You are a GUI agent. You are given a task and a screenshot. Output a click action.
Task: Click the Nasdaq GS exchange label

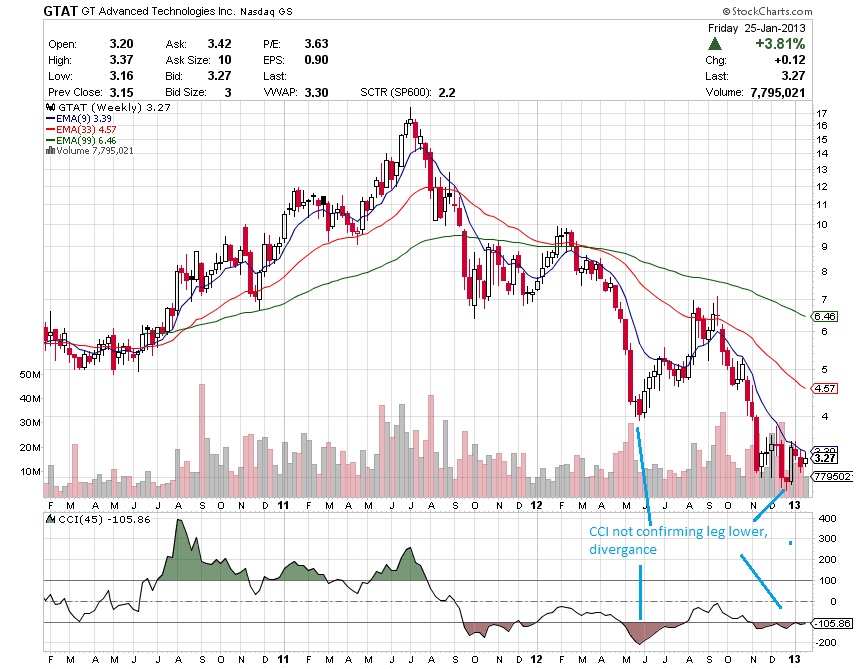[266, 12]
